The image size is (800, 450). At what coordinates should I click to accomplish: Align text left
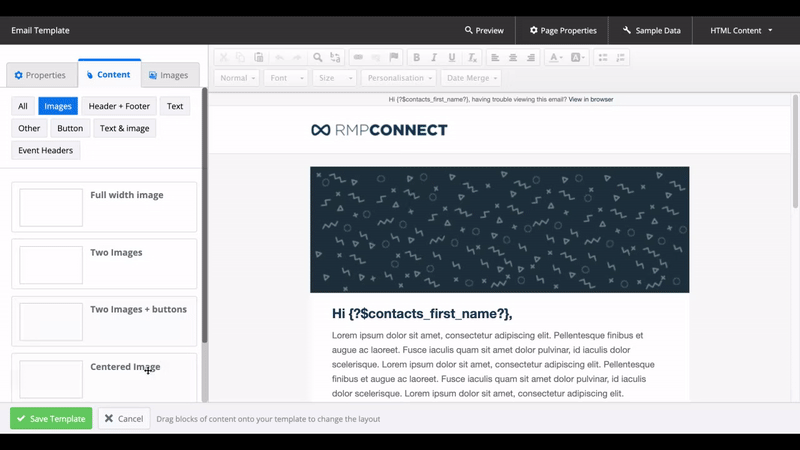pos(495,58)
